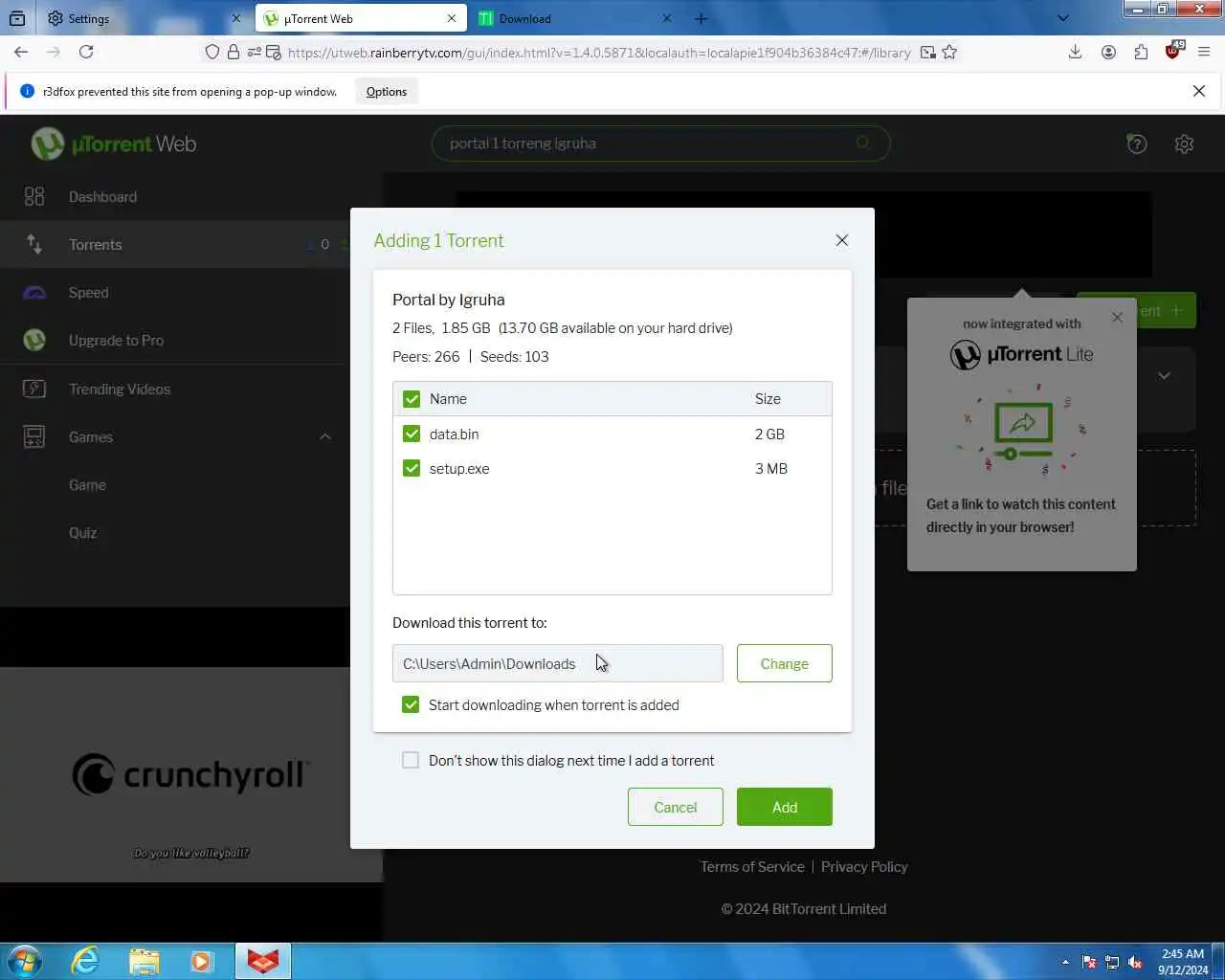Open Speed in the sidebar
The height and width of the screenshot is (980, 1225).
click(x=88, y=293)
